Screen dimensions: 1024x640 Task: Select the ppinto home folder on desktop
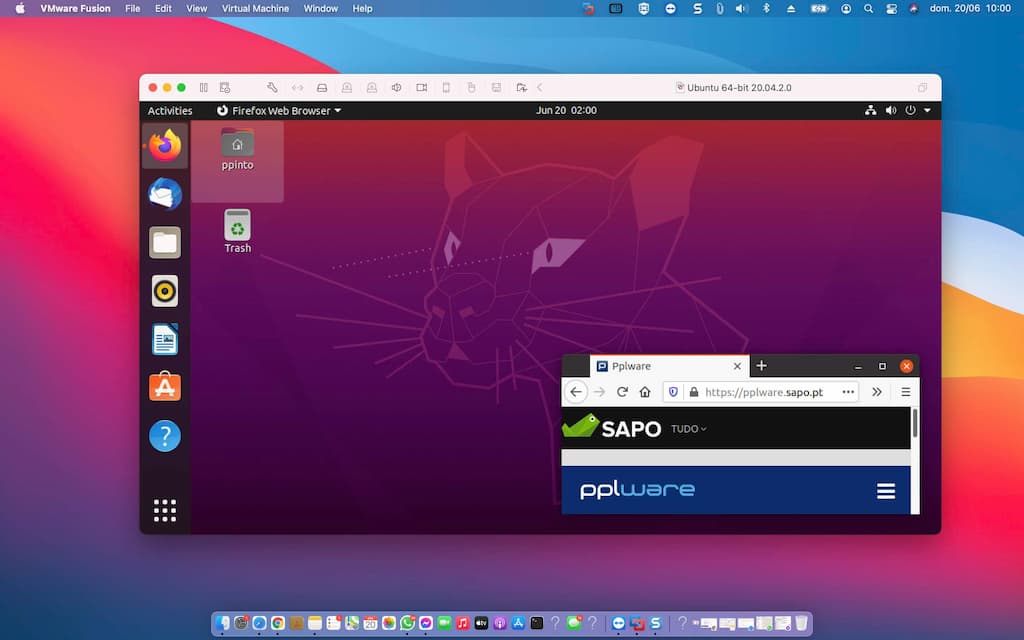(x=237, y=149)
